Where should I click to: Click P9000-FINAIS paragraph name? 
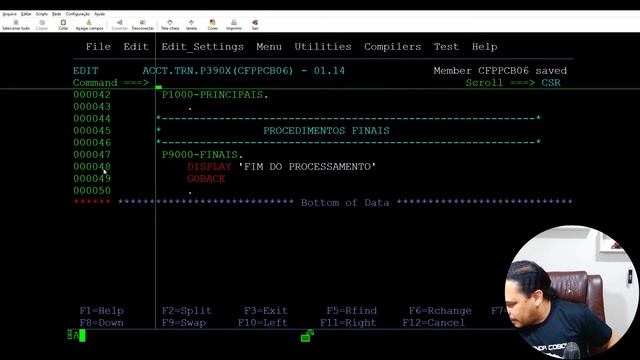click(x=200, y=155)
